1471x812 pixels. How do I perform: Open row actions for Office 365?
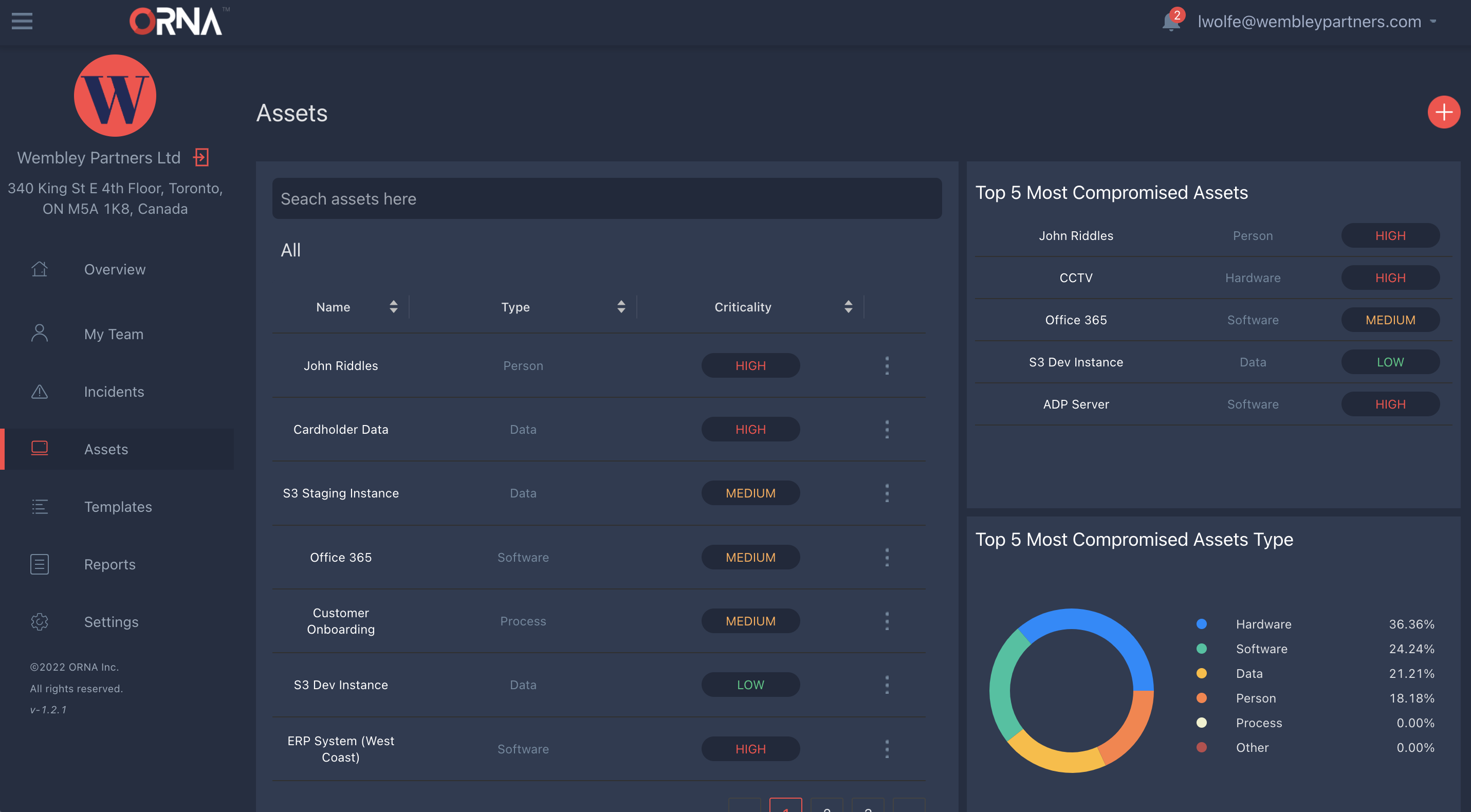[x=887, y=557]
